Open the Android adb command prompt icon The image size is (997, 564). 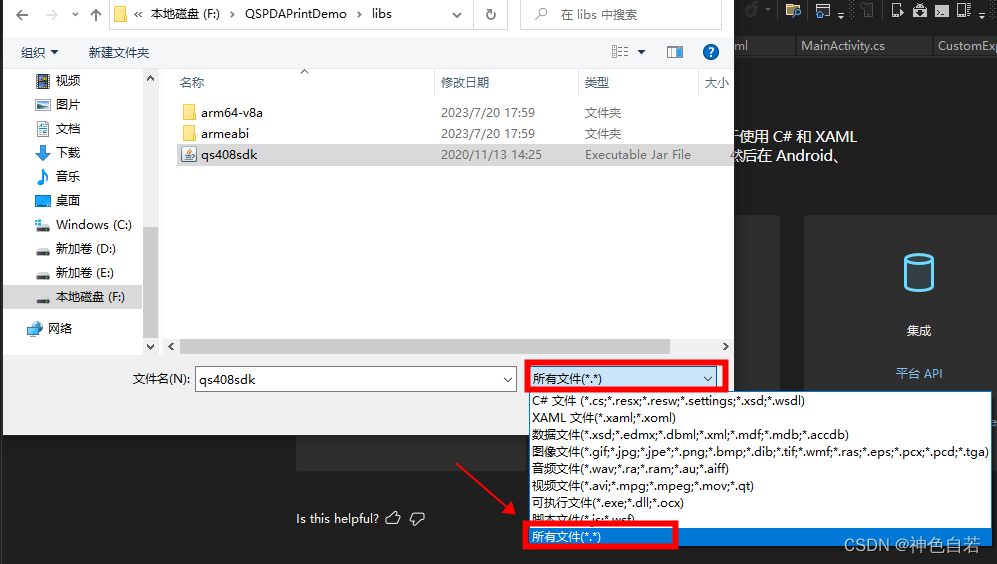tap(942, 10)
